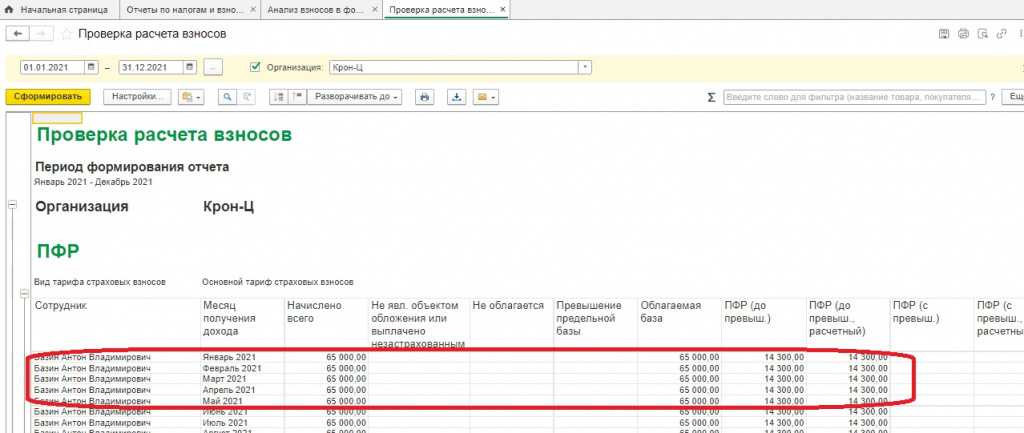
Task: Click the back navigation arrow
Action: pos(17,34)
